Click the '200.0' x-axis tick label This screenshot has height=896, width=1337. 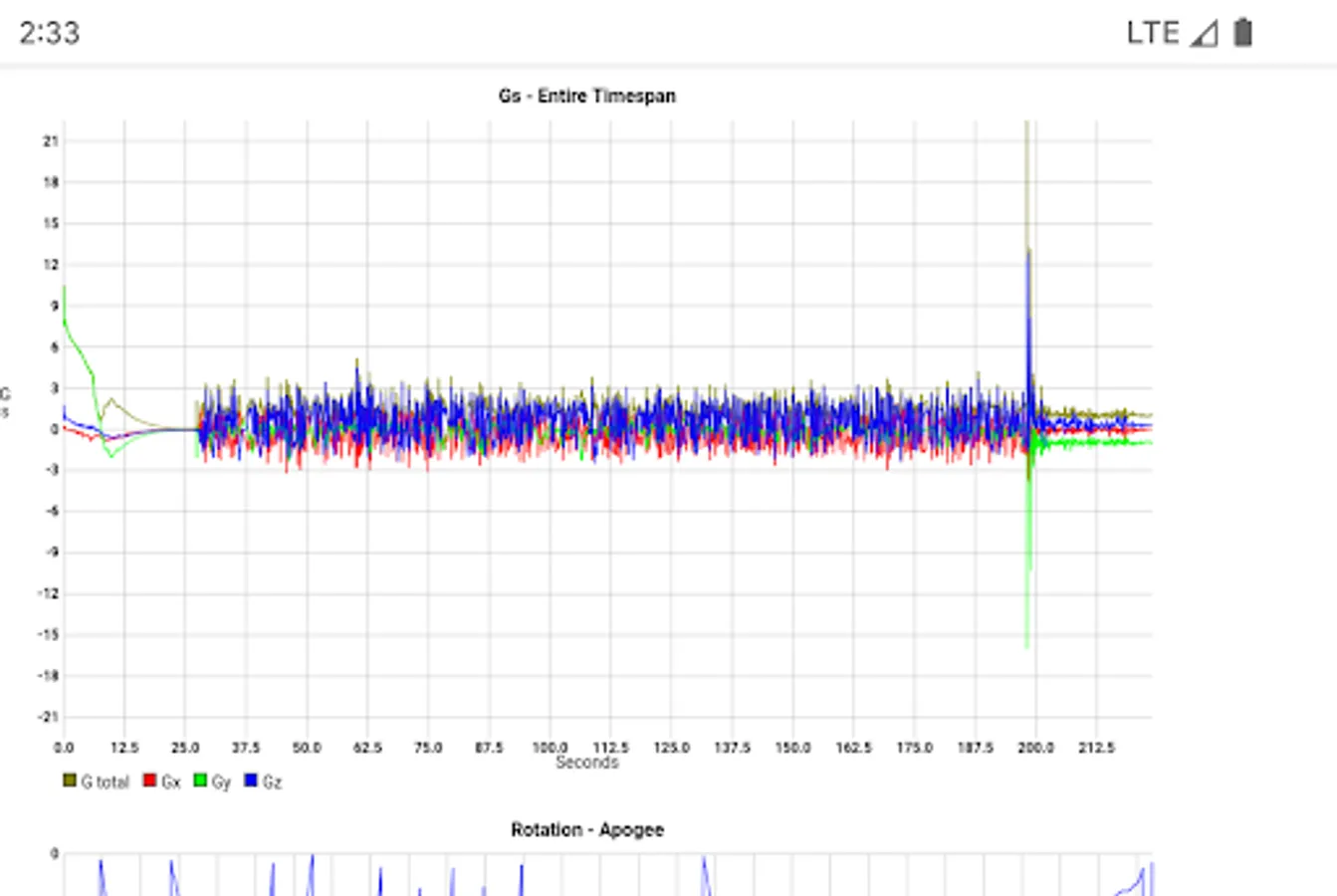[1035, 748]
